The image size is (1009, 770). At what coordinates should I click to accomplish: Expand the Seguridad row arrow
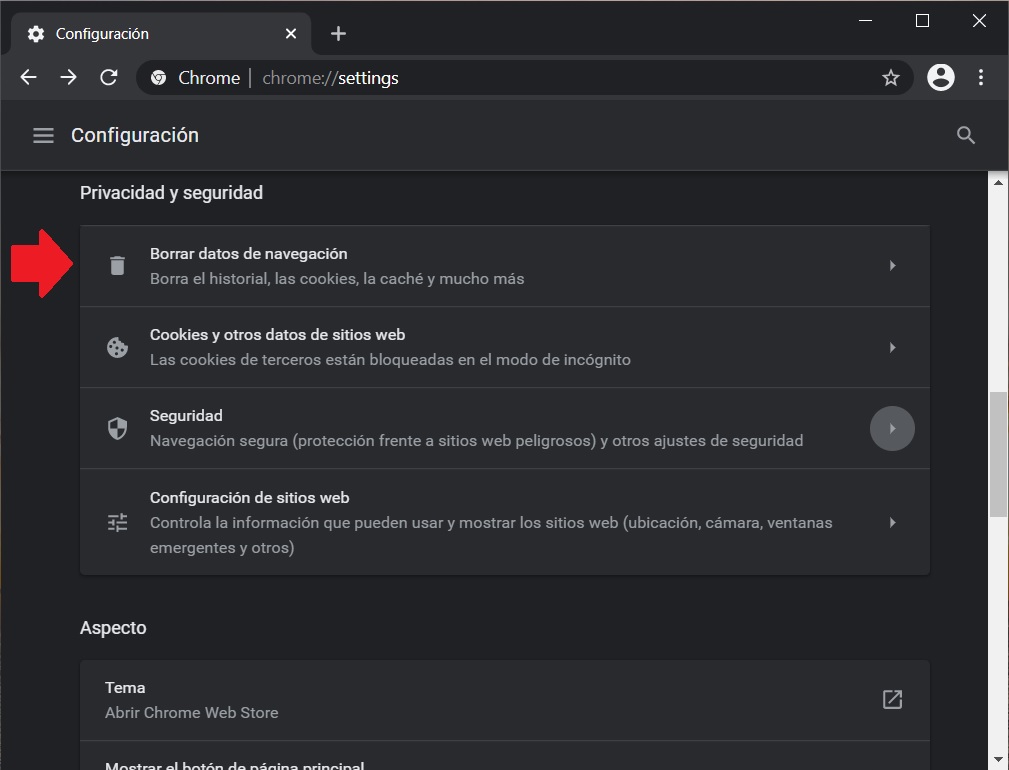point(892,429)
